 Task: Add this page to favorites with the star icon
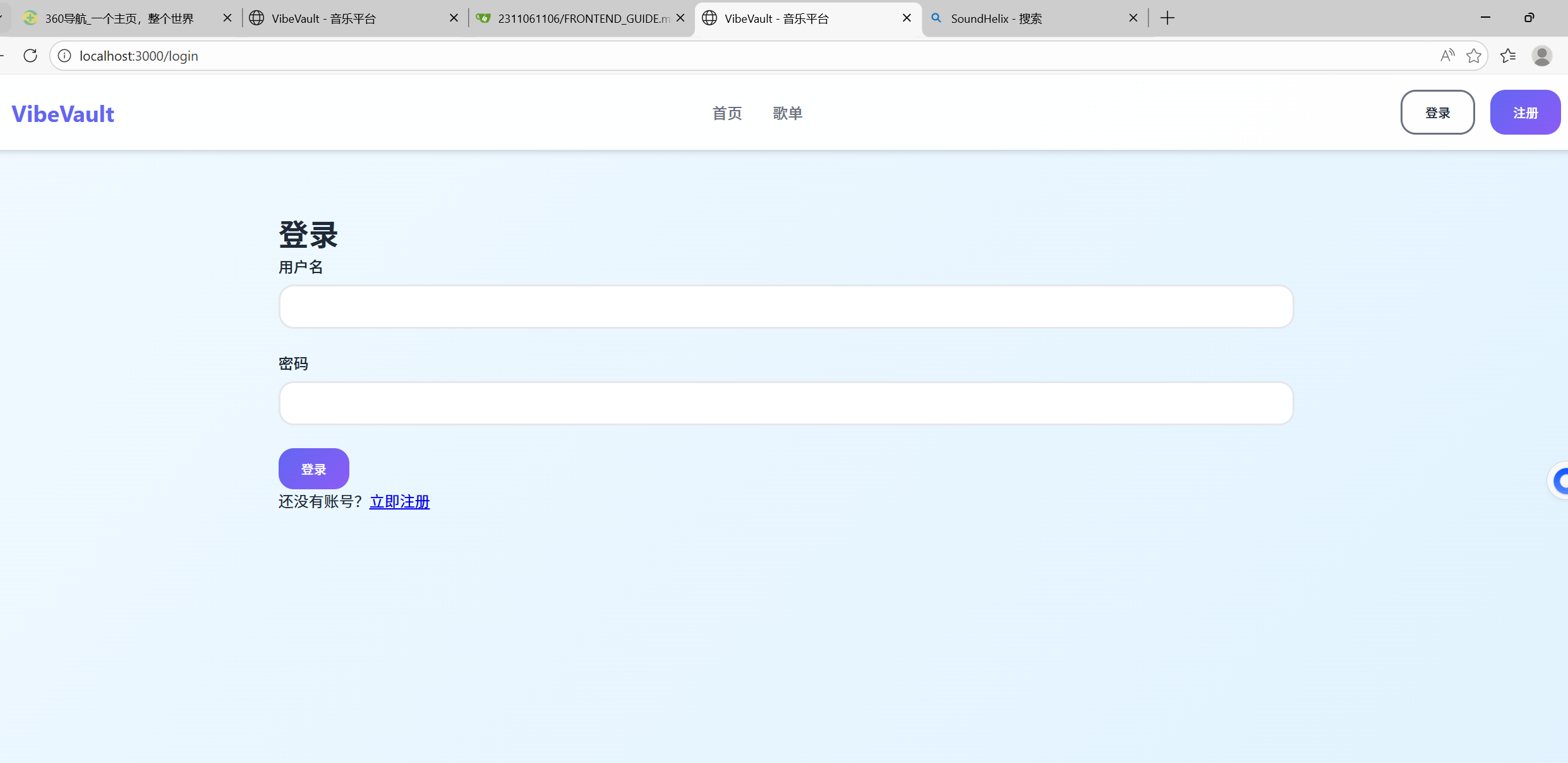(x=1474, y=56)
